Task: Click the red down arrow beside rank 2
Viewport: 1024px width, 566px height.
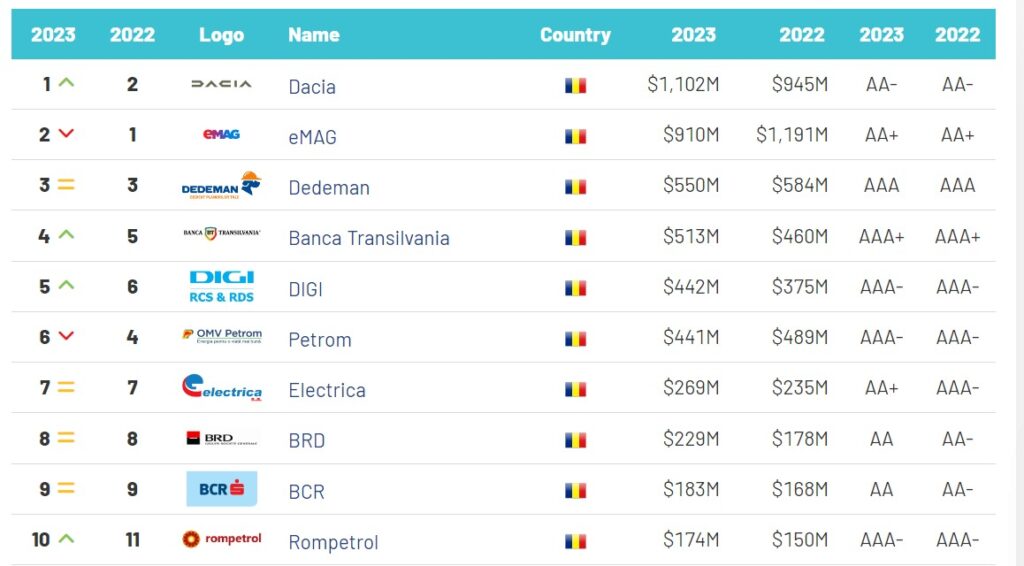Action: tap(66, 134)
